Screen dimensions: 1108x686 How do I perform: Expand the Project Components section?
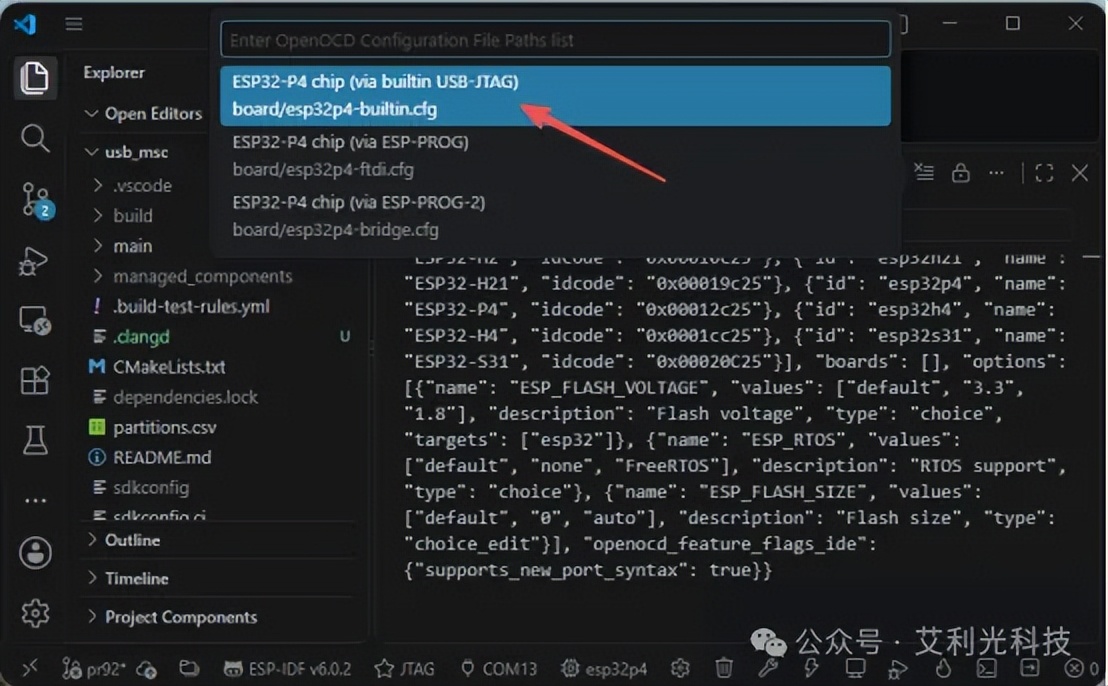[x=172, y=617]
